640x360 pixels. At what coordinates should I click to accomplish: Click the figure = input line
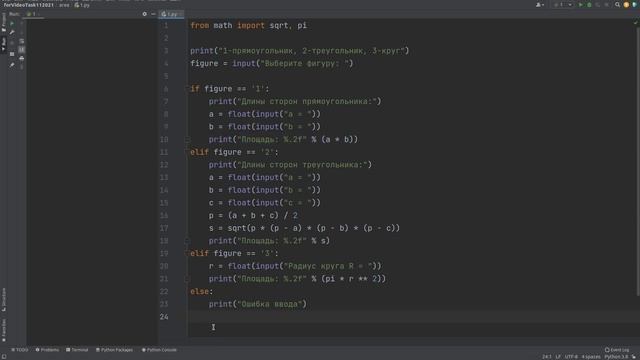tap(271, 63)
